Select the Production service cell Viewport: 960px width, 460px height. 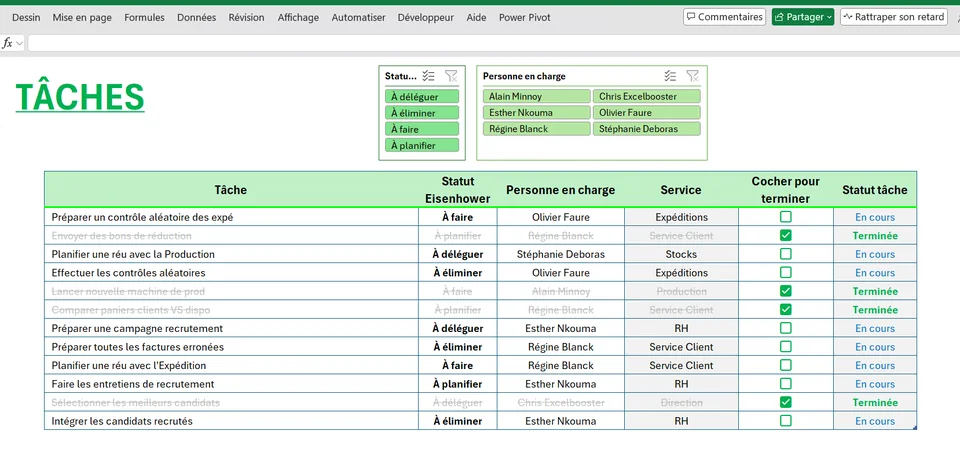681,292
